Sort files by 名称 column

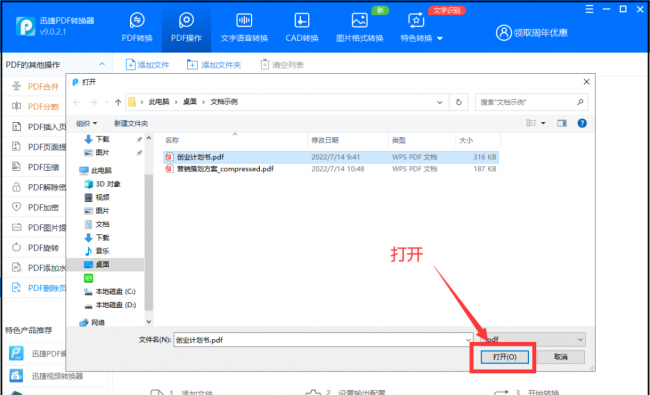click(x=172, y=140)
